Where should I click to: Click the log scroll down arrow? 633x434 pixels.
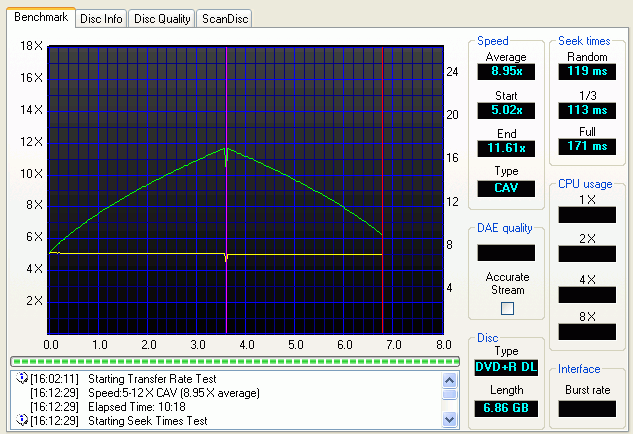(449, 419)
